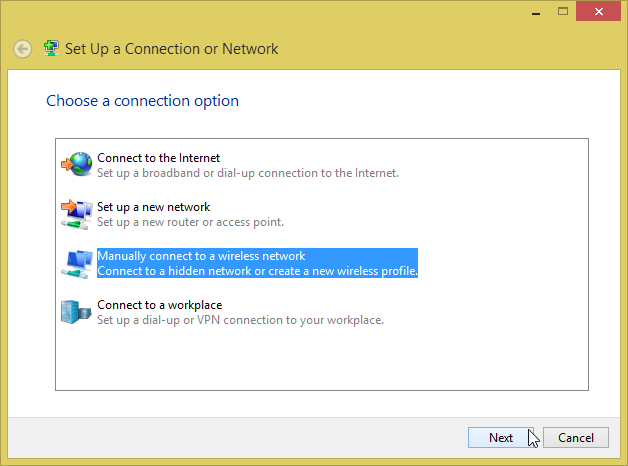Click the Connect to a workplace building icon

tap(77, 312)
